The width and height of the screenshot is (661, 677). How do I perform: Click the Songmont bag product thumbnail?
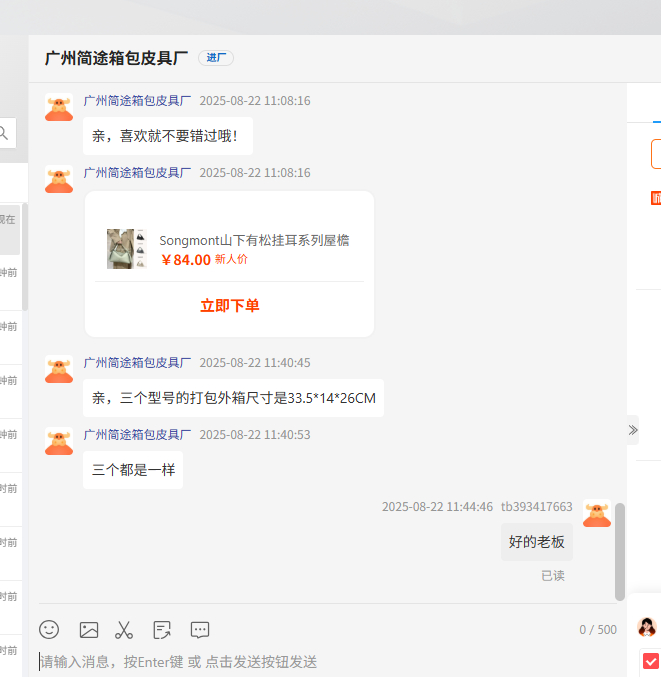pyautogui.click(x=121, y=249)
